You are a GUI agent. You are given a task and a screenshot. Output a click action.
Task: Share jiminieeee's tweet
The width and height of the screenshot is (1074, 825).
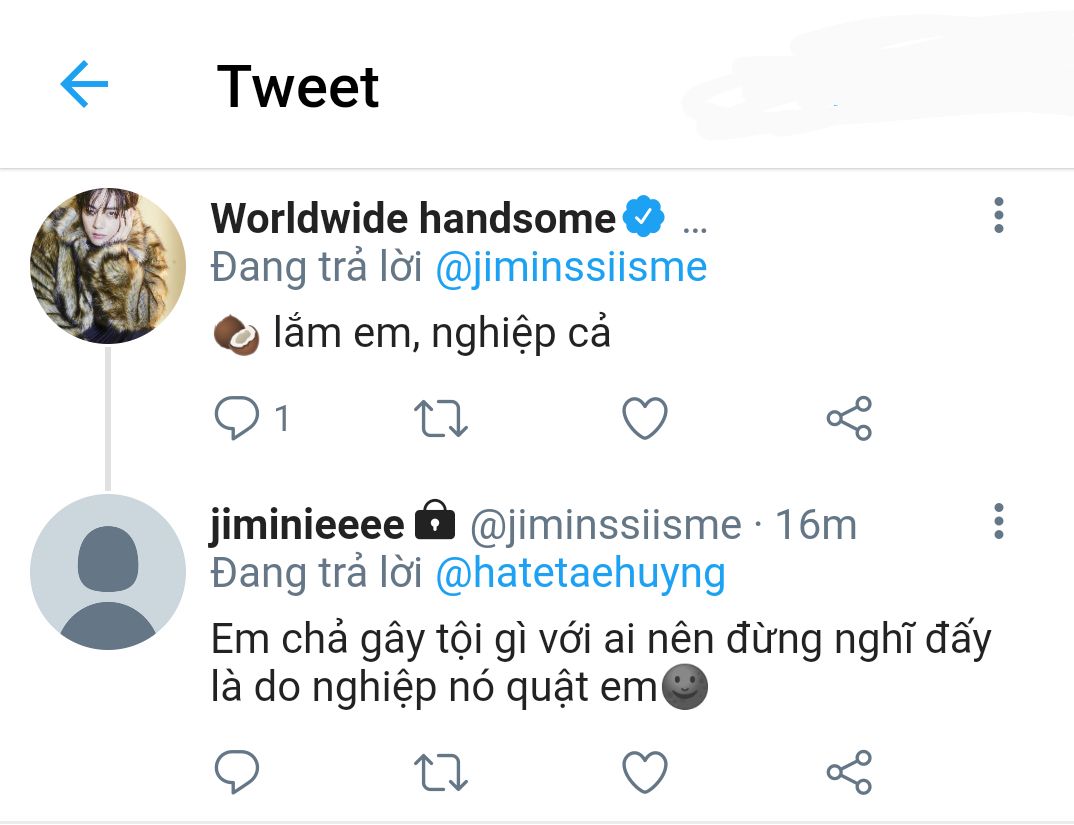click(849, 772)
